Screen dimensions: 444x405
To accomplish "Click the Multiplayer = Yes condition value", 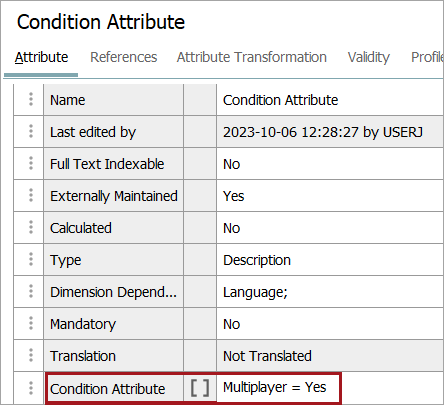I will click(x=275, y=387).
